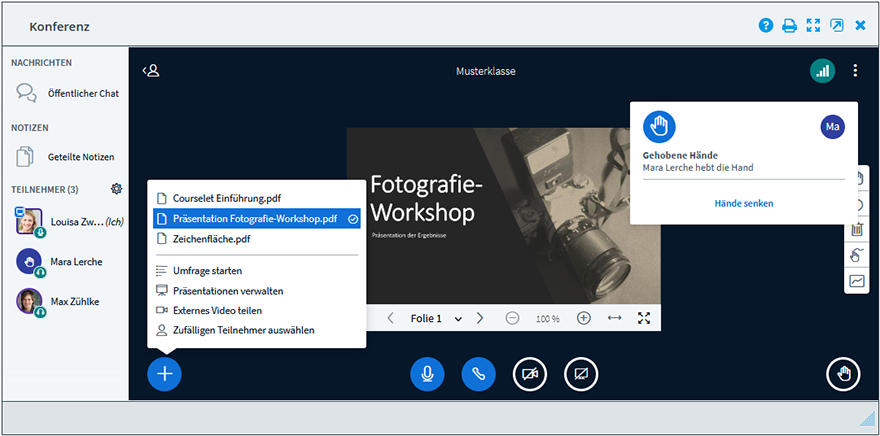880x436 pixels.
Task: Select participant Louisa Zw... (Ich)
Action: click(x=68, y=222)
